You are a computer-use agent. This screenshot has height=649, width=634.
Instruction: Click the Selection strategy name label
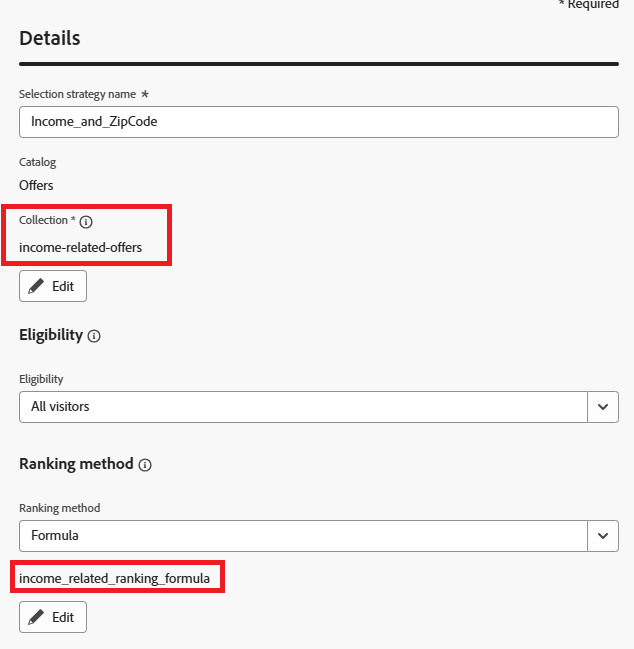click(x=78, y=94)
